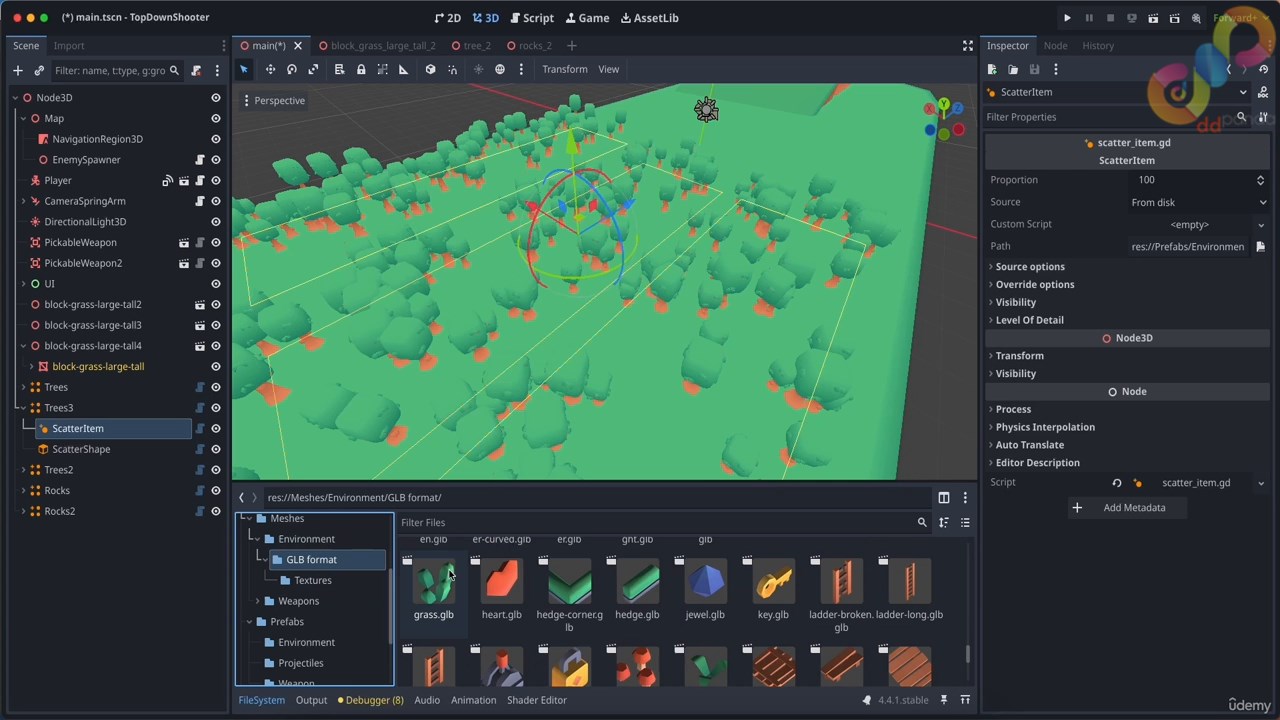
Task: Click the viewport light gizmo icon
Action: 706,110
